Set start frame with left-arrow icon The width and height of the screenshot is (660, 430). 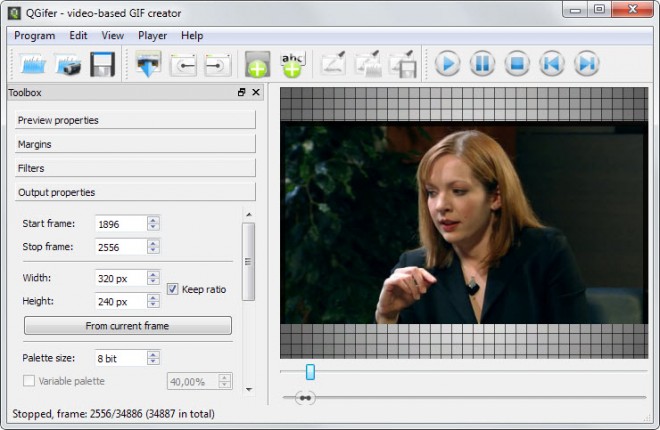point(183,65)
